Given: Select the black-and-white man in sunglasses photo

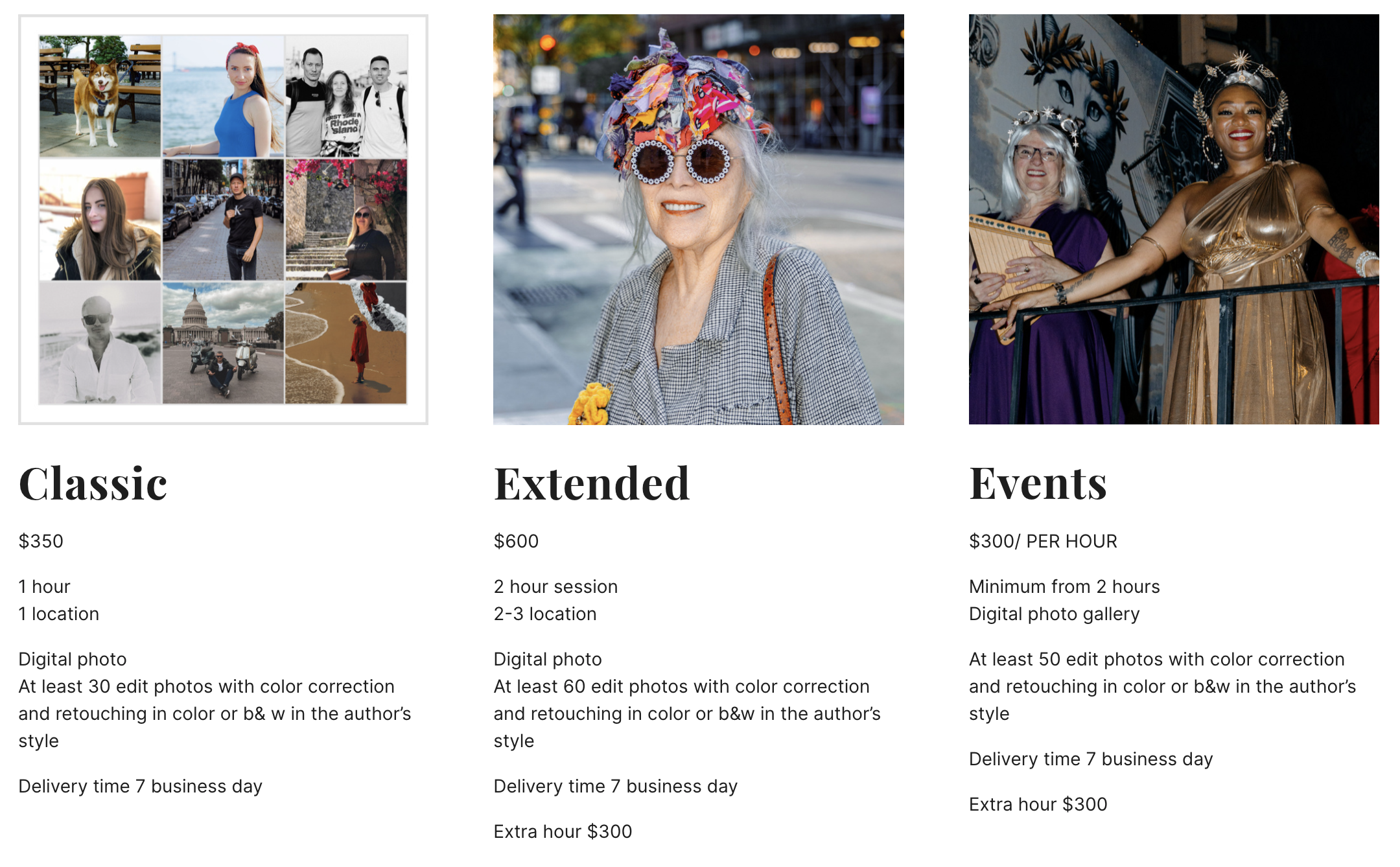Looking at the screenshot, I should point(100,343).
